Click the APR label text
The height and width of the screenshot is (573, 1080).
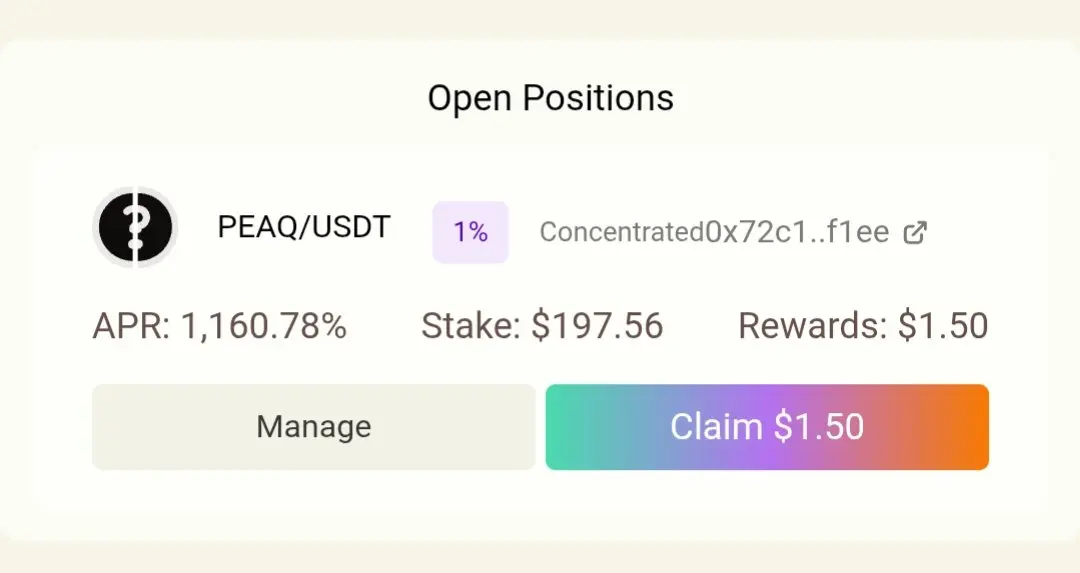131,325
